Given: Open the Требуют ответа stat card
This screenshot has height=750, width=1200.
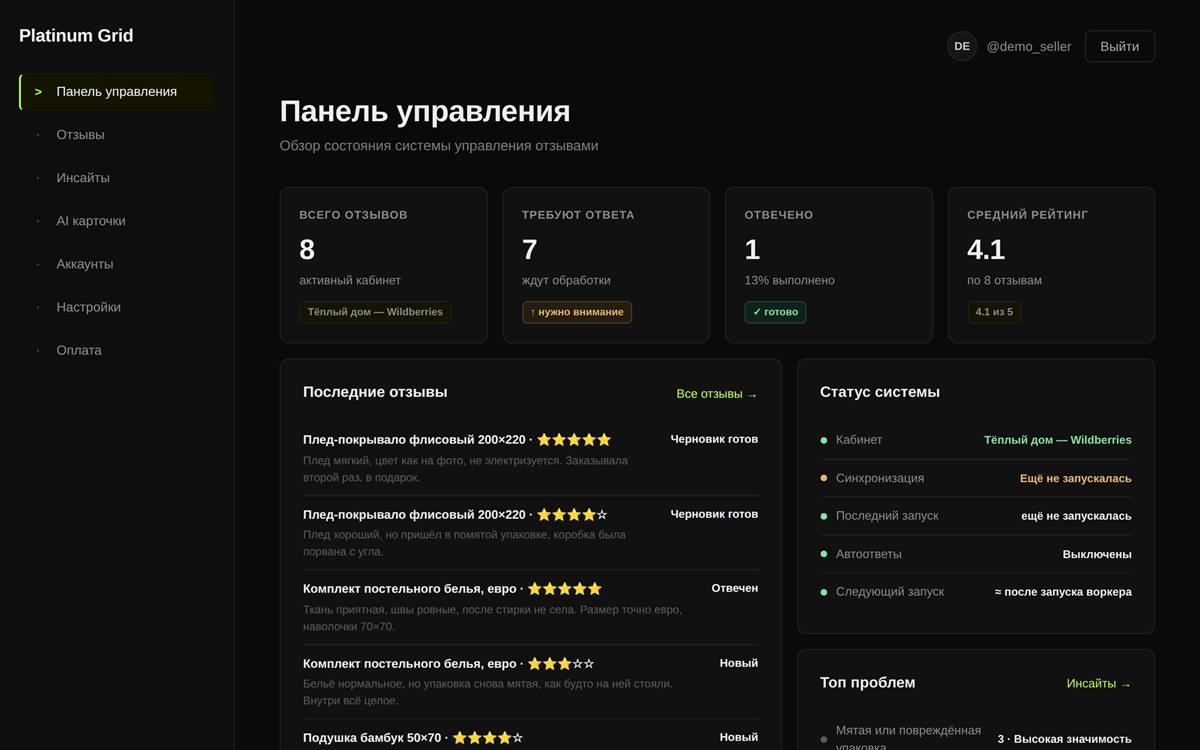Looking at the screenshot, I should point(606,265).
